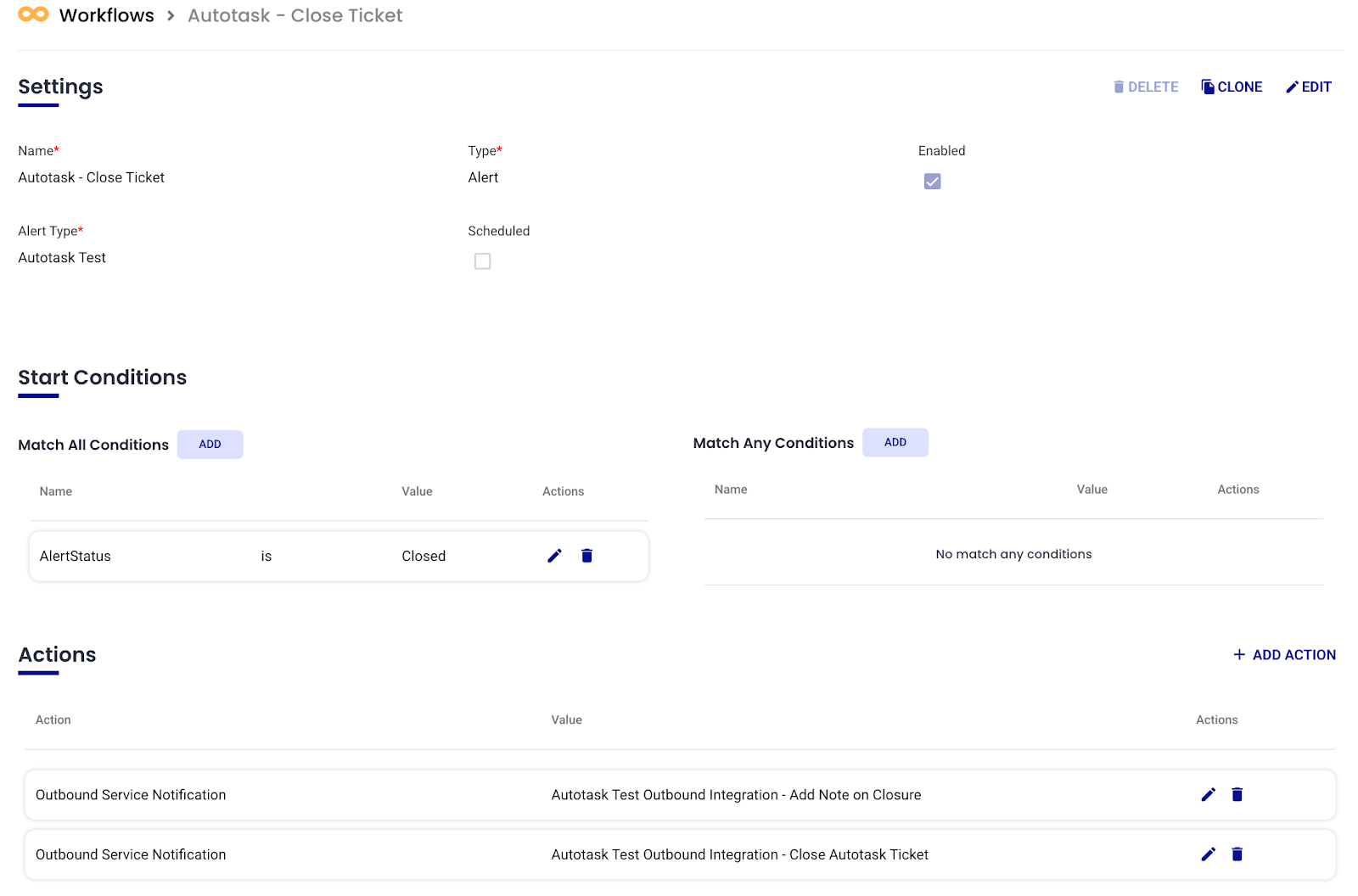Click Add Action with plus icon

pyautogui.click(x=1284, y=655)
